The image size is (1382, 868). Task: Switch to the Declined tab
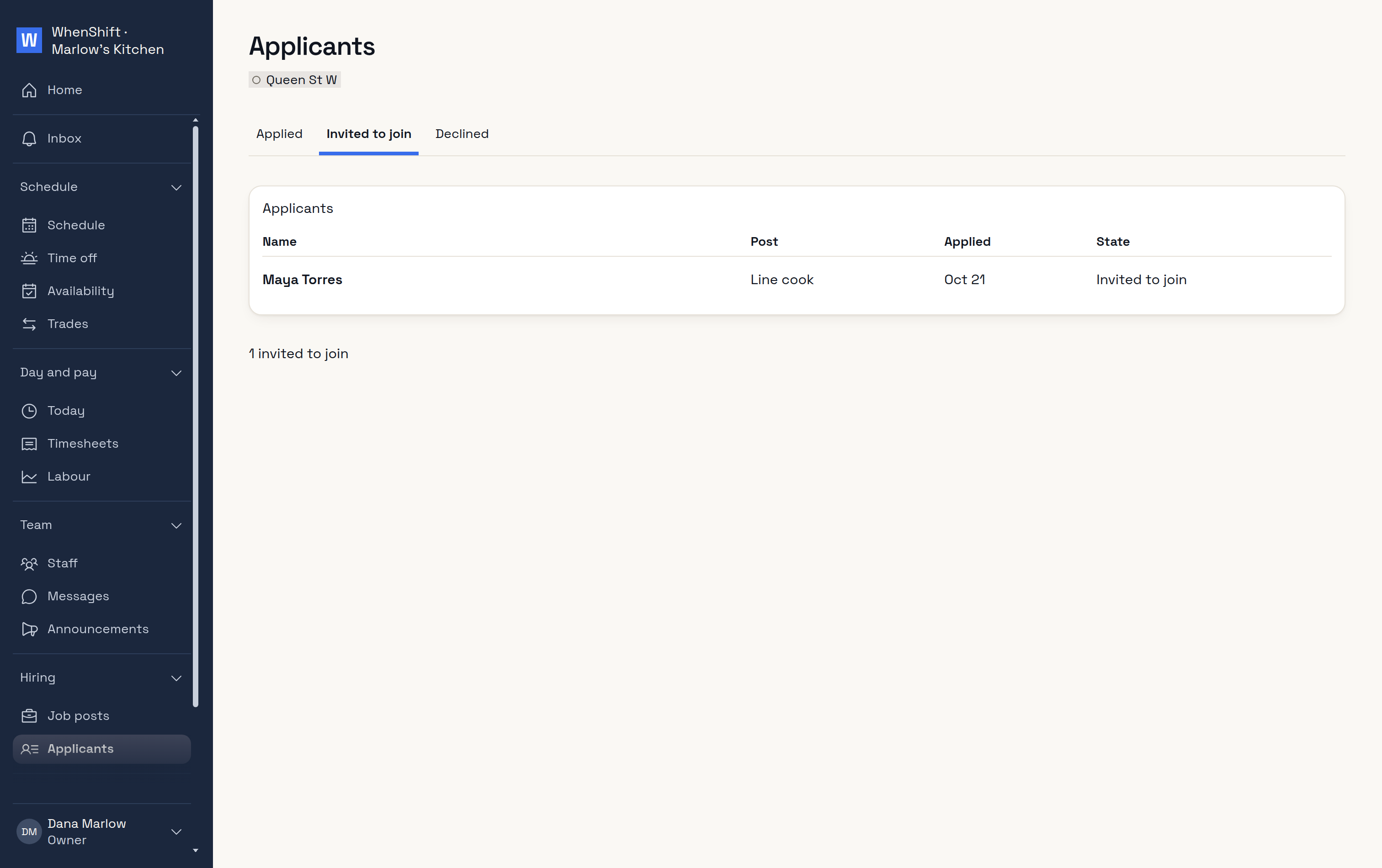coord(462,134)
